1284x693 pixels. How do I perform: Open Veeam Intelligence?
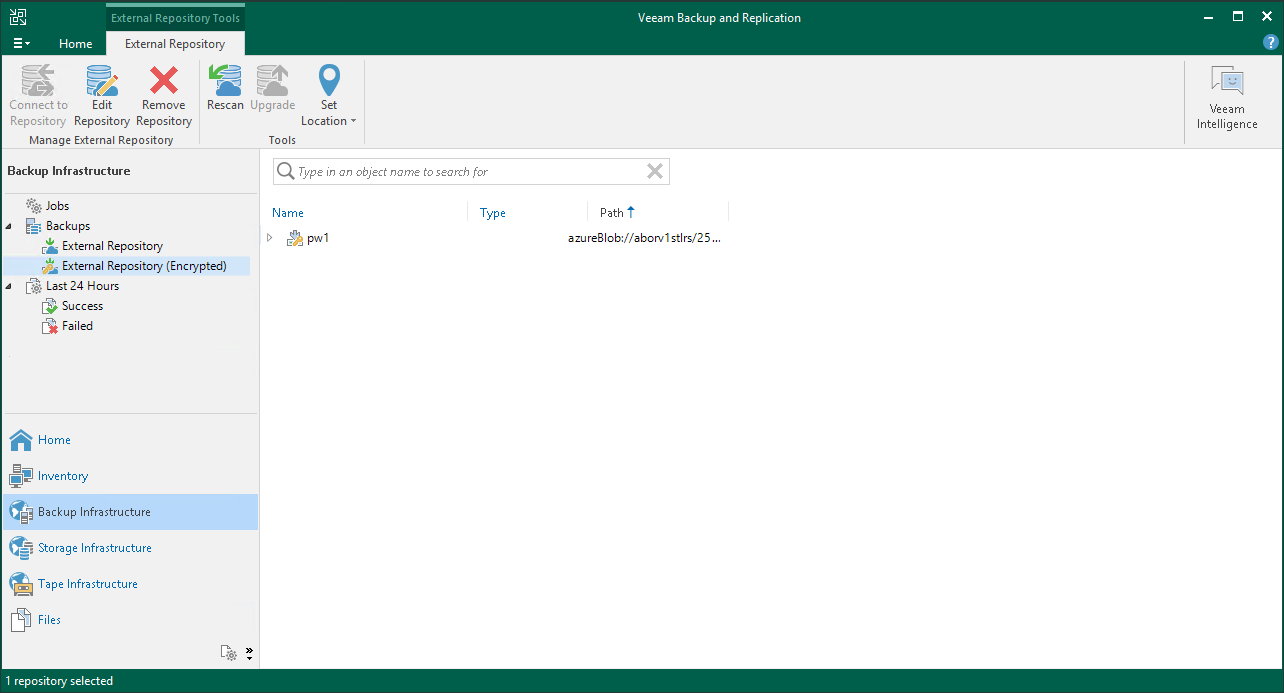tap(1227, 95)
